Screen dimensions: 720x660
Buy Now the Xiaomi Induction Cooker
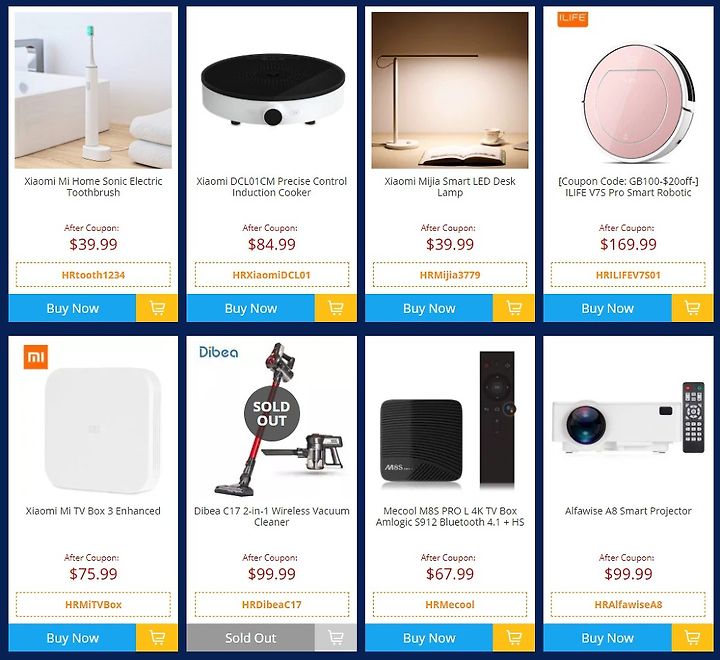251,308
